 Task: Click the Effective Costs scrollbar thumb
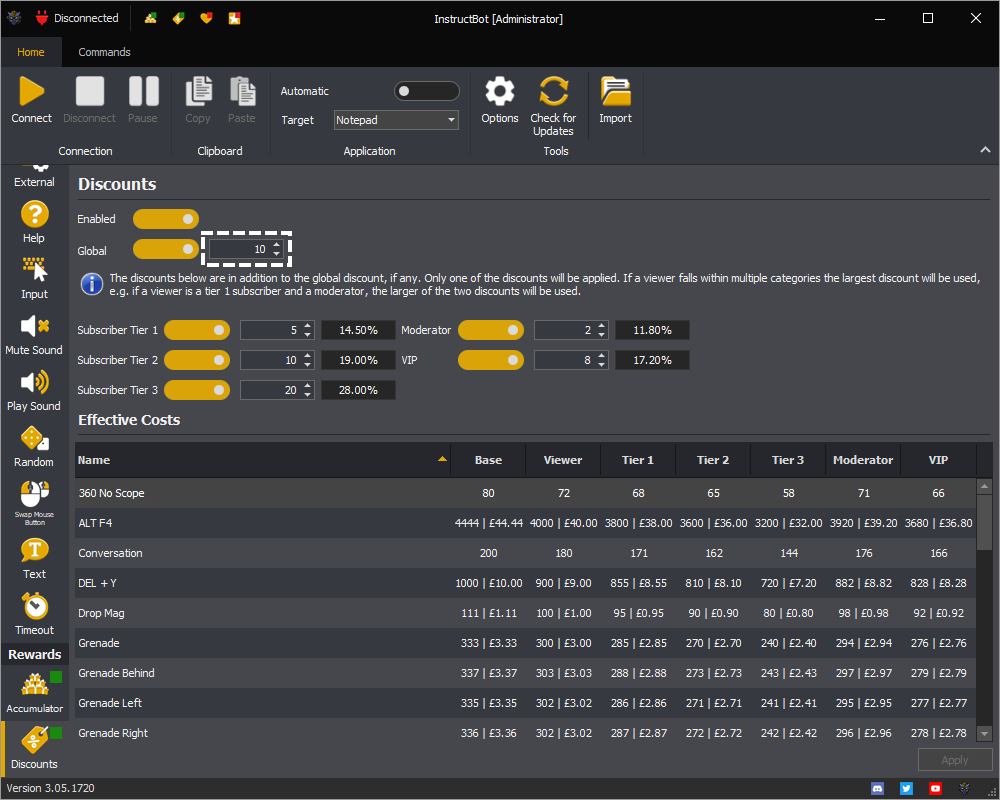pos(985,522)
